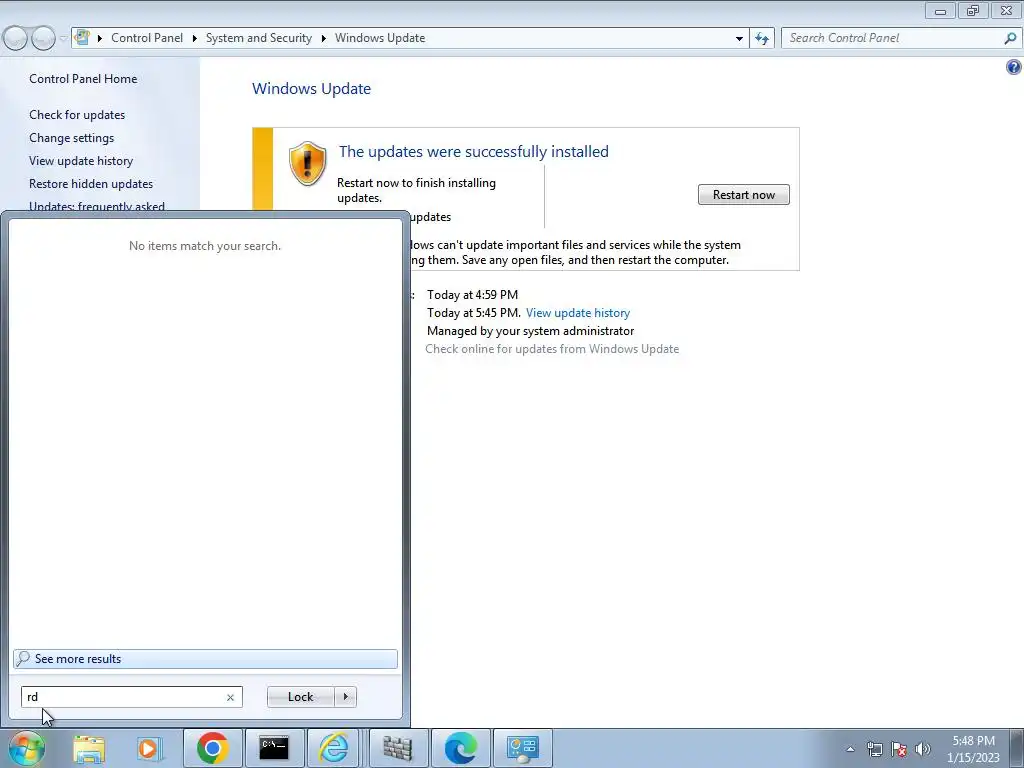Clear the Start menu search text
Viewport: 1024px width, 768px height.
tap(231, 697)
